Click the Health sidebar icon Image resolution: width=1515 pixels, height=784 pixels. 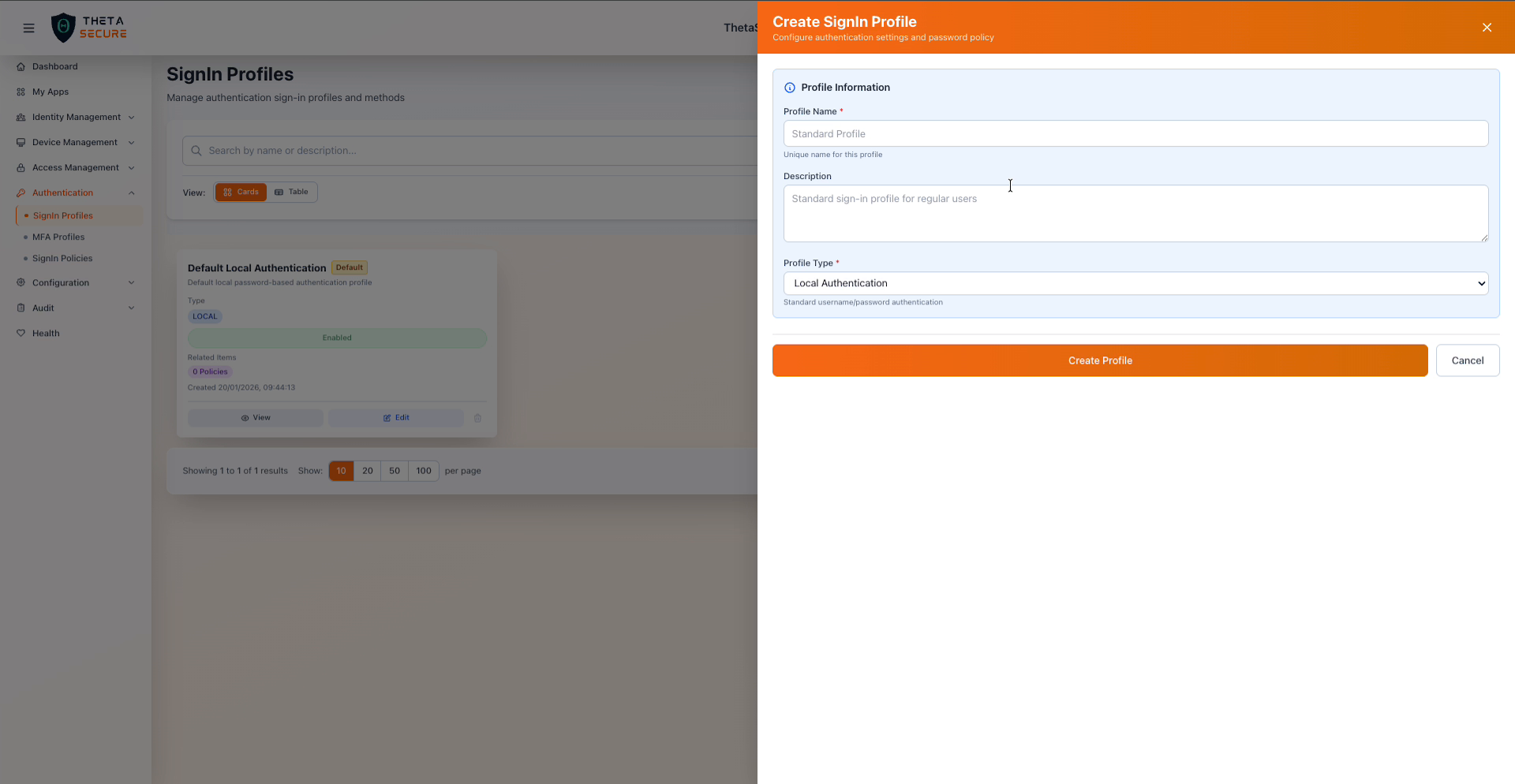21,333
